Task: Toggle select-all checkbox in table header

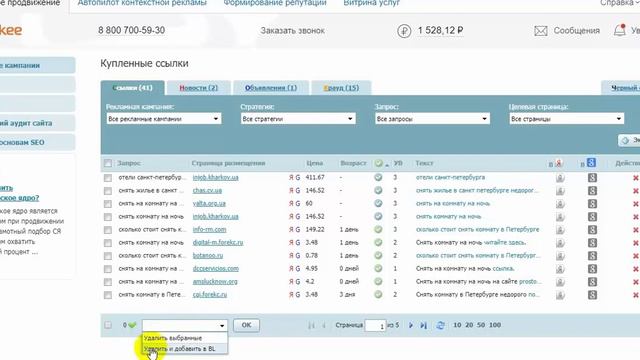Action: tap(108, 163)
